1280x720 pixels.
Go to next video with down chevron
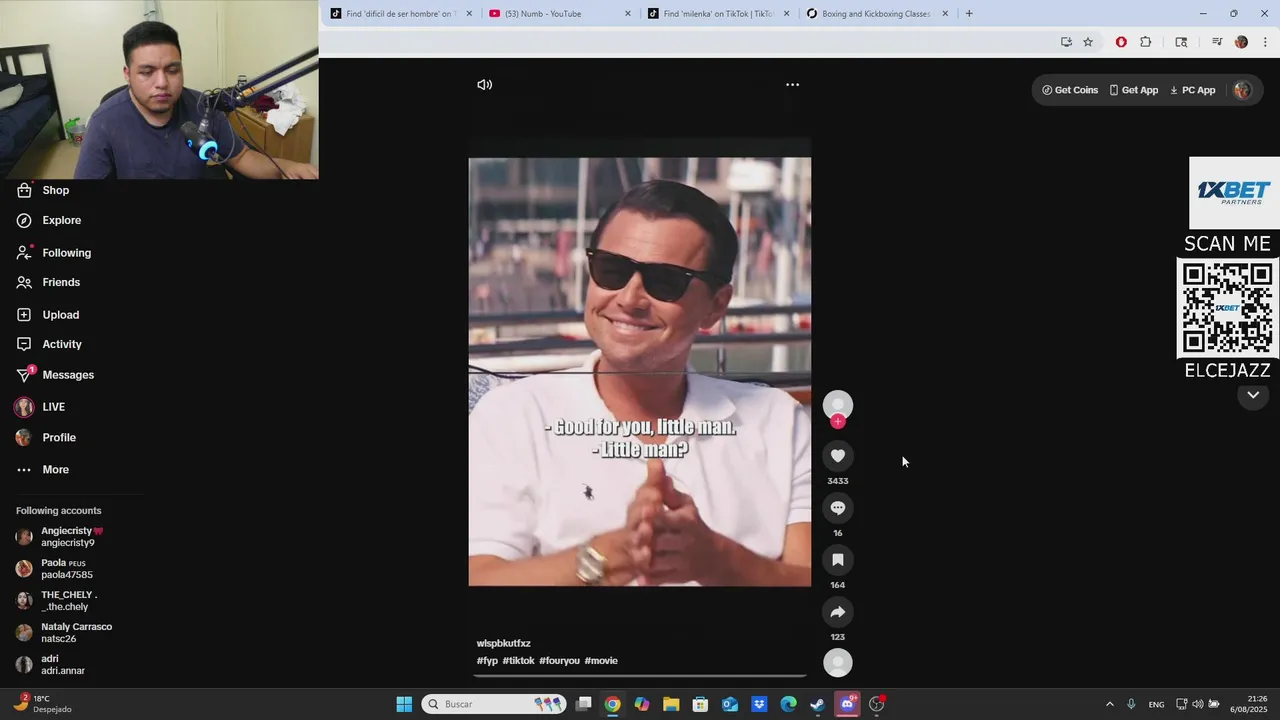tap(1253, 395)
